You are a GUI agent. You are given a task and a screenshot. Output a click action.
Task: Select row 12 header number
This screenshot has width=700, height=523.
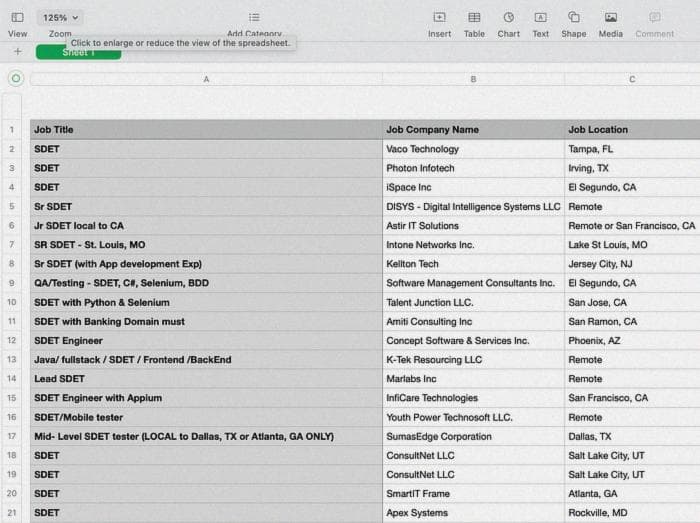coord(12,340)
